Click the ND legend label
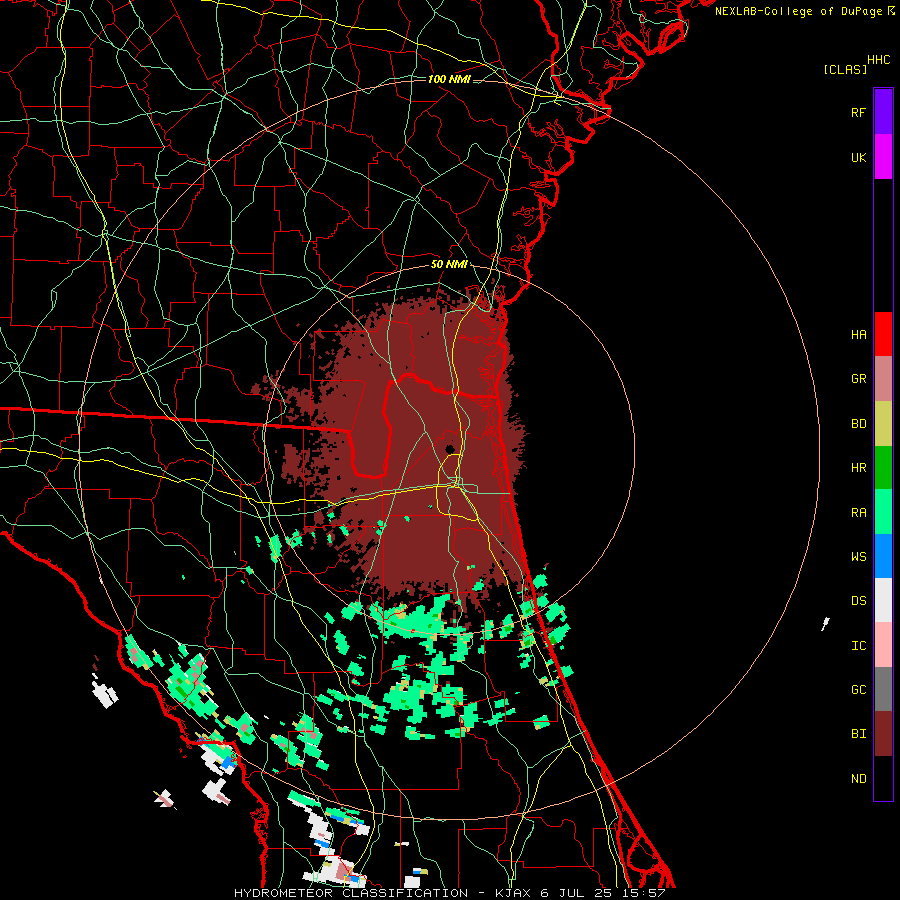 coord(858,778)
